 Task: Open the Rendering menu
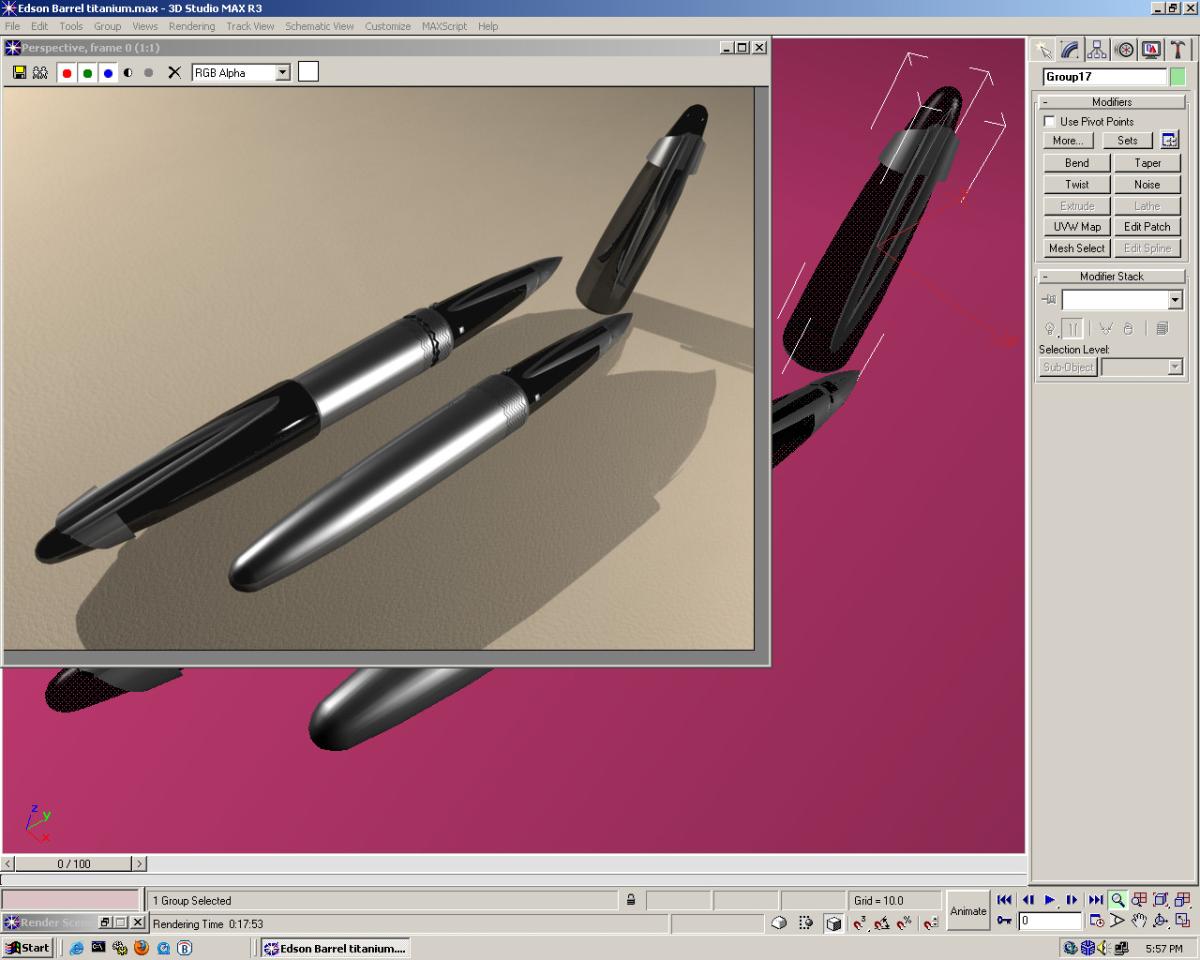click(191, 26)
